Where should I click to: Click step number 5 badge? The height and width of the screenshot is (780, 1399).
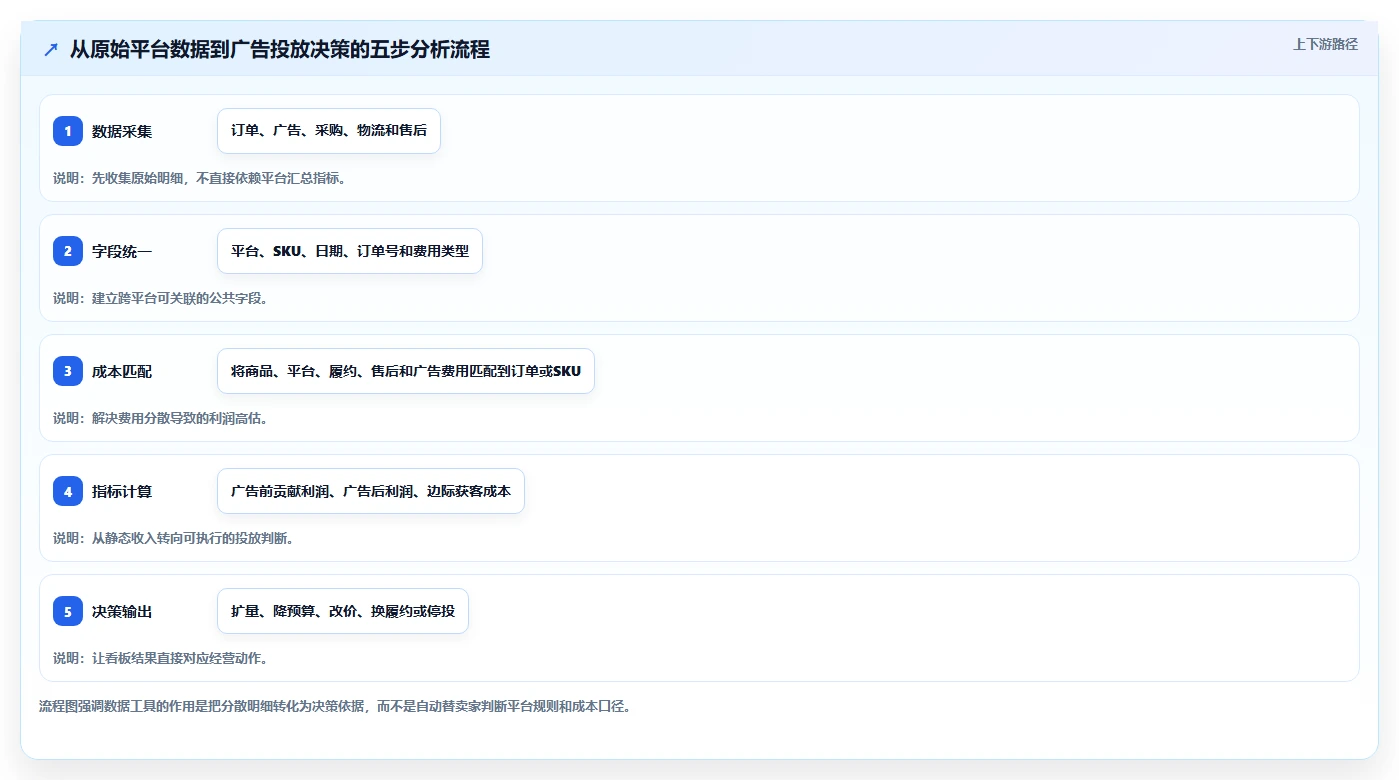(x=68, y=611)
